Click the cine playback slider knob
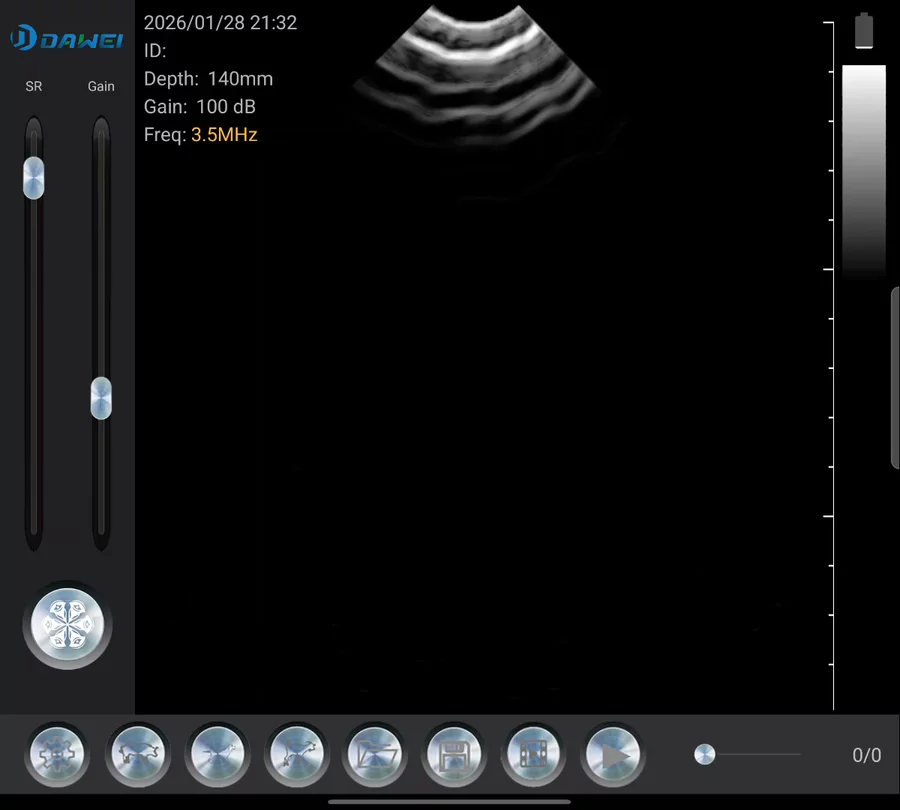This screenshot has width=900, height=810. pos(705,755)
